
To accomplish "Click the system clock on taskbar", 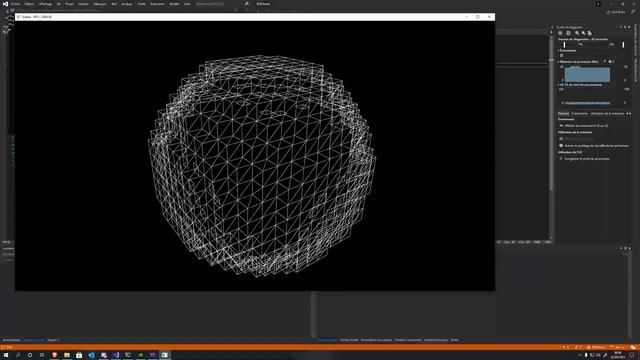I will 618,355.
